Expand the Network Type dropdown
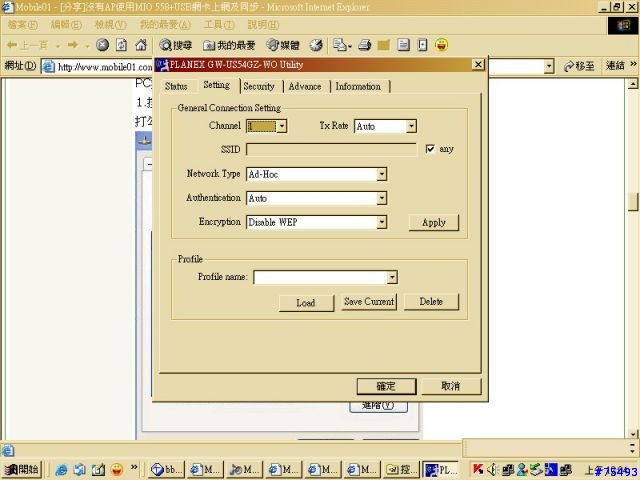Image resolution: width=640 pixels, height=480 pixels. pyautogui.click(x=382, y=174)
